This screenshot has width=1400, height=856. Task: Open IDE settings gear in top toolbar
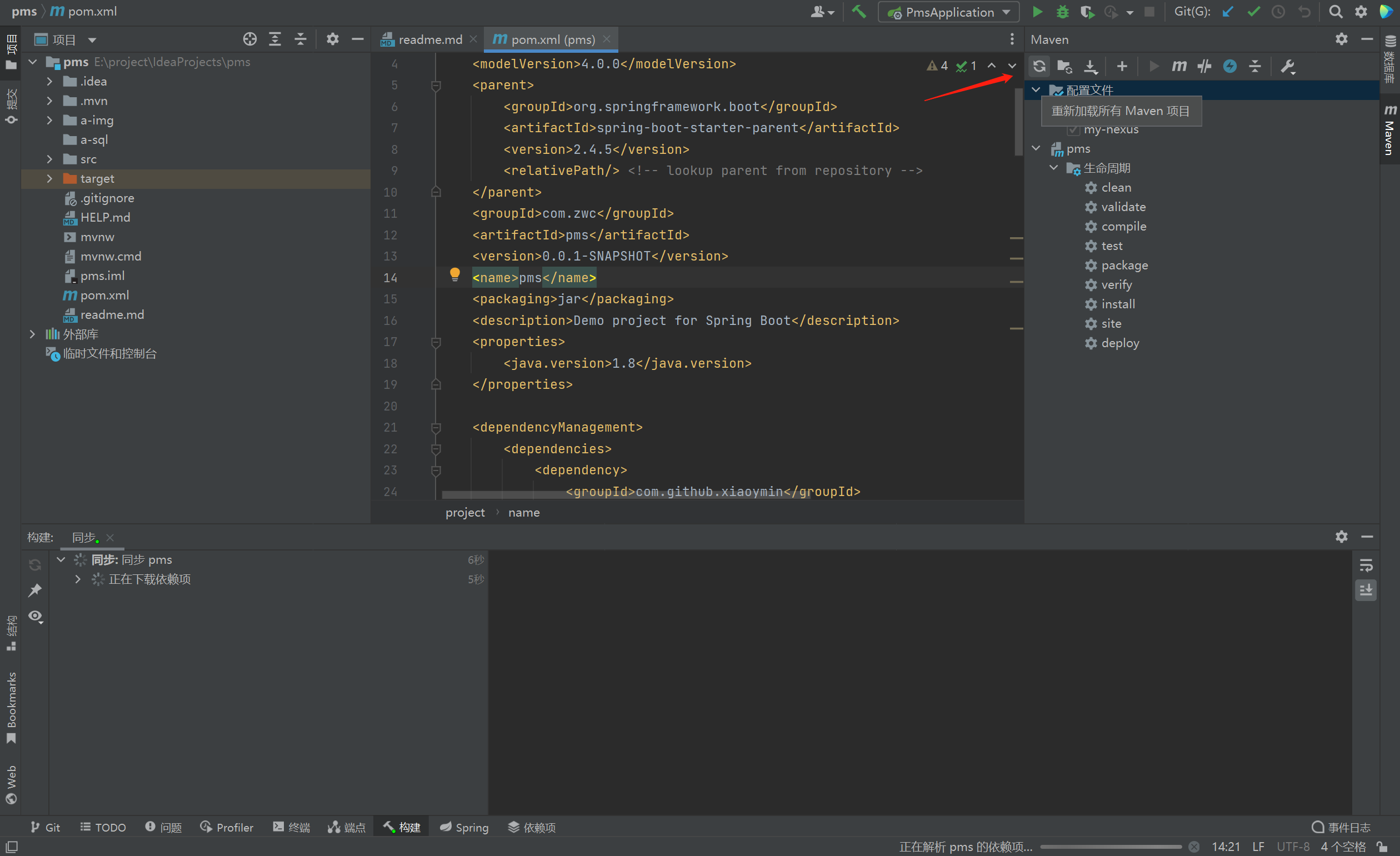click(1361, 12)
